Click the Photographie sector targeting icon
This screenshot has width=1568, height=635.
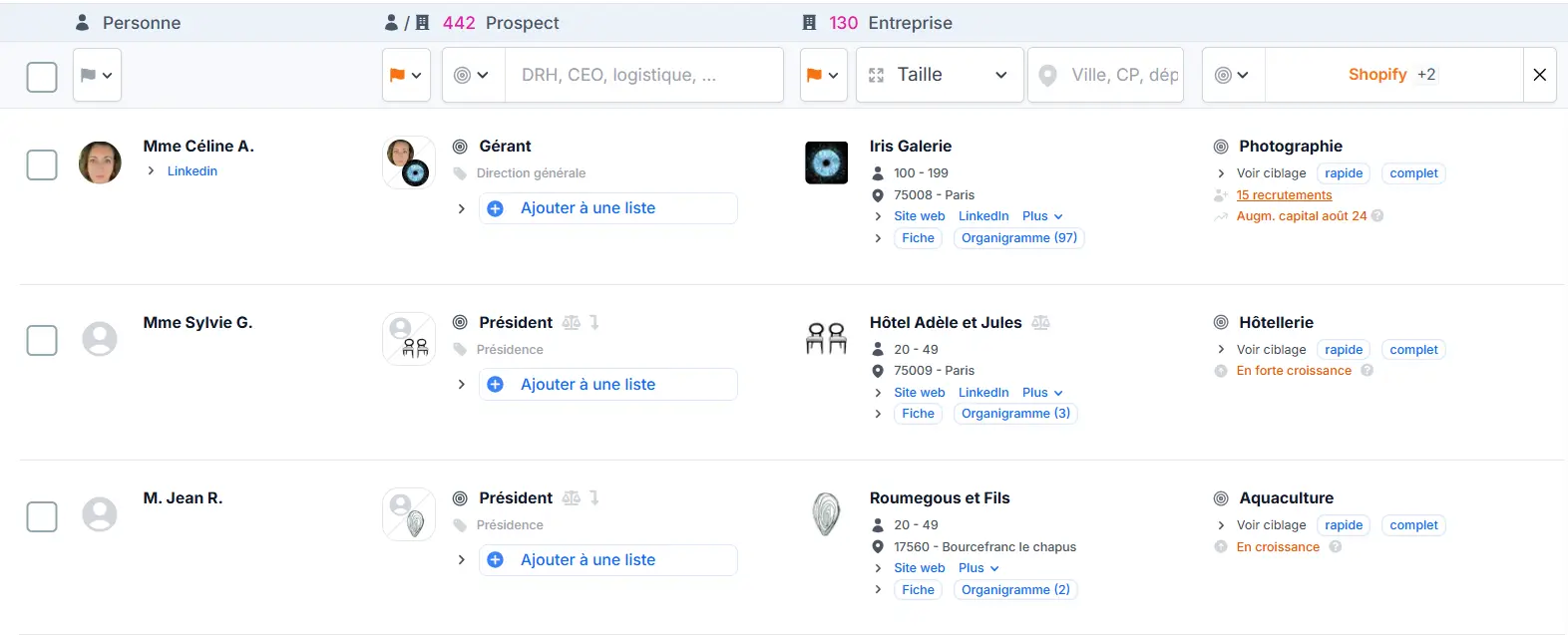point(1221,146)
